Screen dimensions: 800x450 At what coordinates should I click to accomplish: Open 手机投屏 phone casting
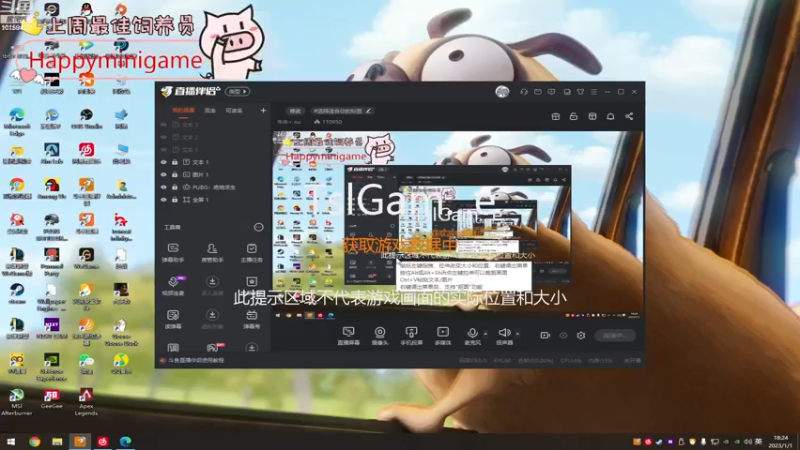(411, 336)
